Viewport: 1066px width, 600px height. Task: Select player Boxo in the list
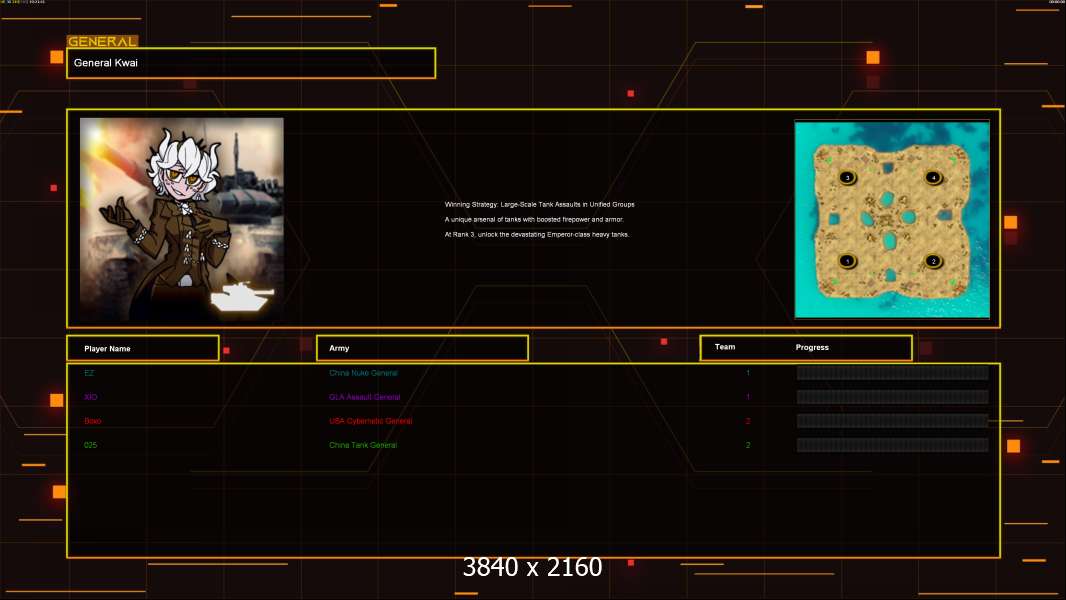(x=92, y=421)
